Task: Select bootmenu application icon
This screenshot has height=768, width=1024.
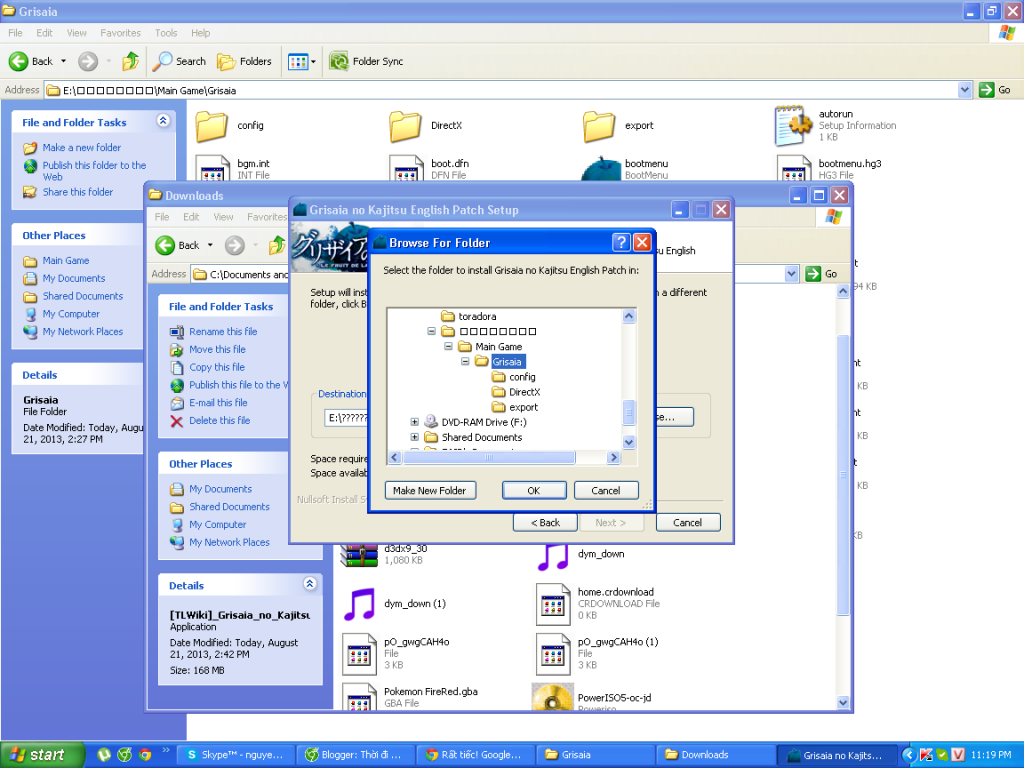Action: tap(601, 168)
